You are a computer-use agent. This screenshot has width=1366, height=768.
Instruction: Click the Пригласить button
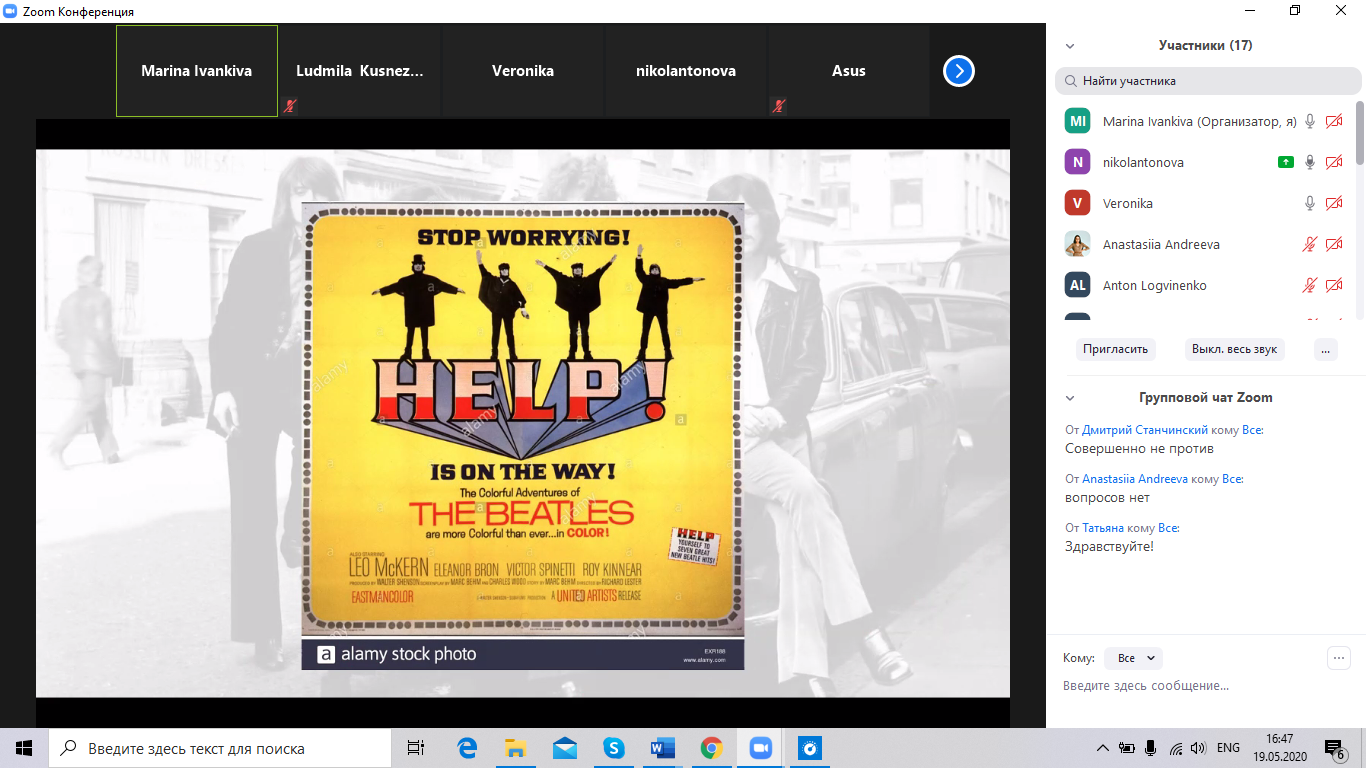click(x=1117, y=349)
